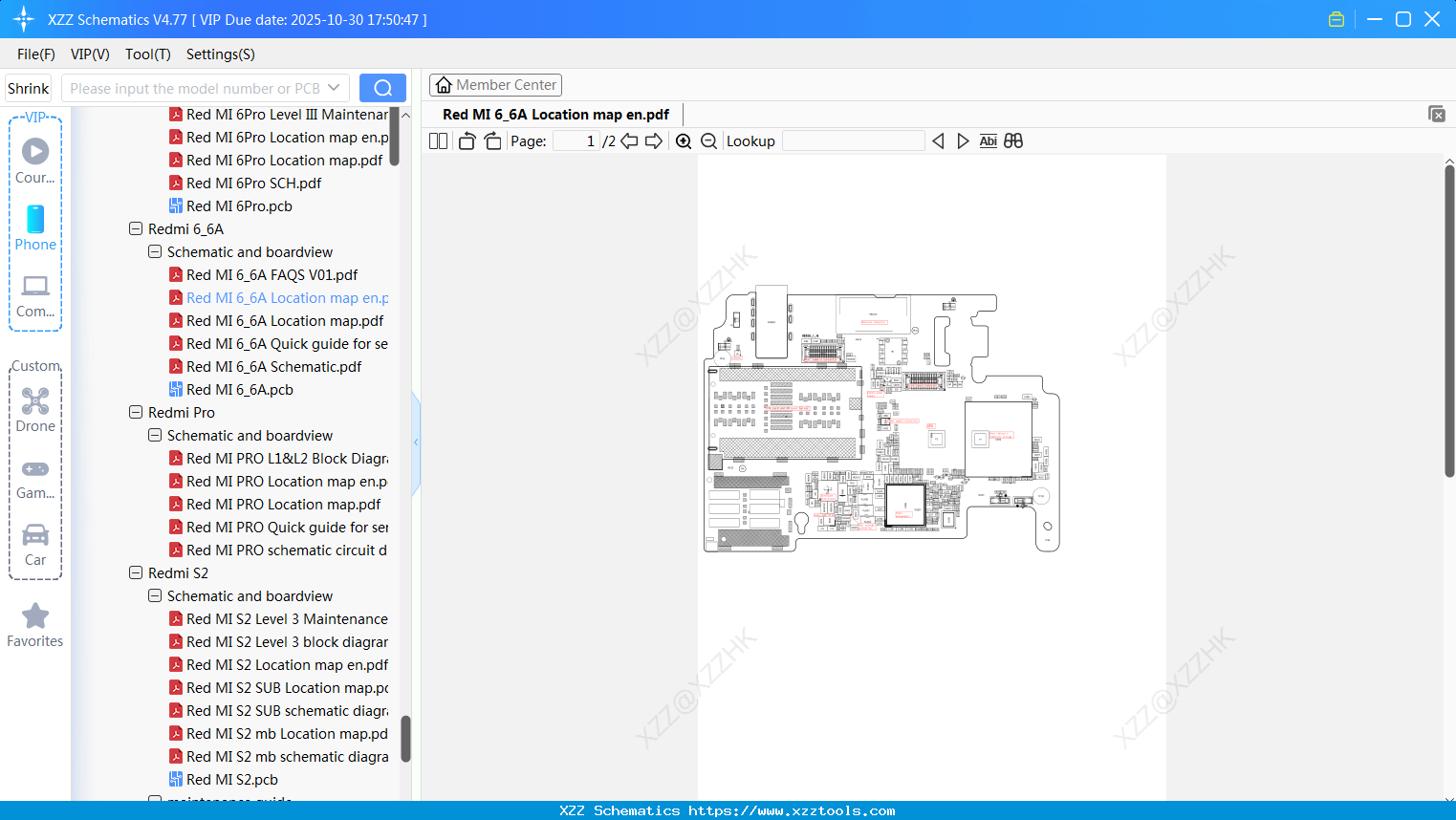Open the Courses category

click(x=35, y=161)
